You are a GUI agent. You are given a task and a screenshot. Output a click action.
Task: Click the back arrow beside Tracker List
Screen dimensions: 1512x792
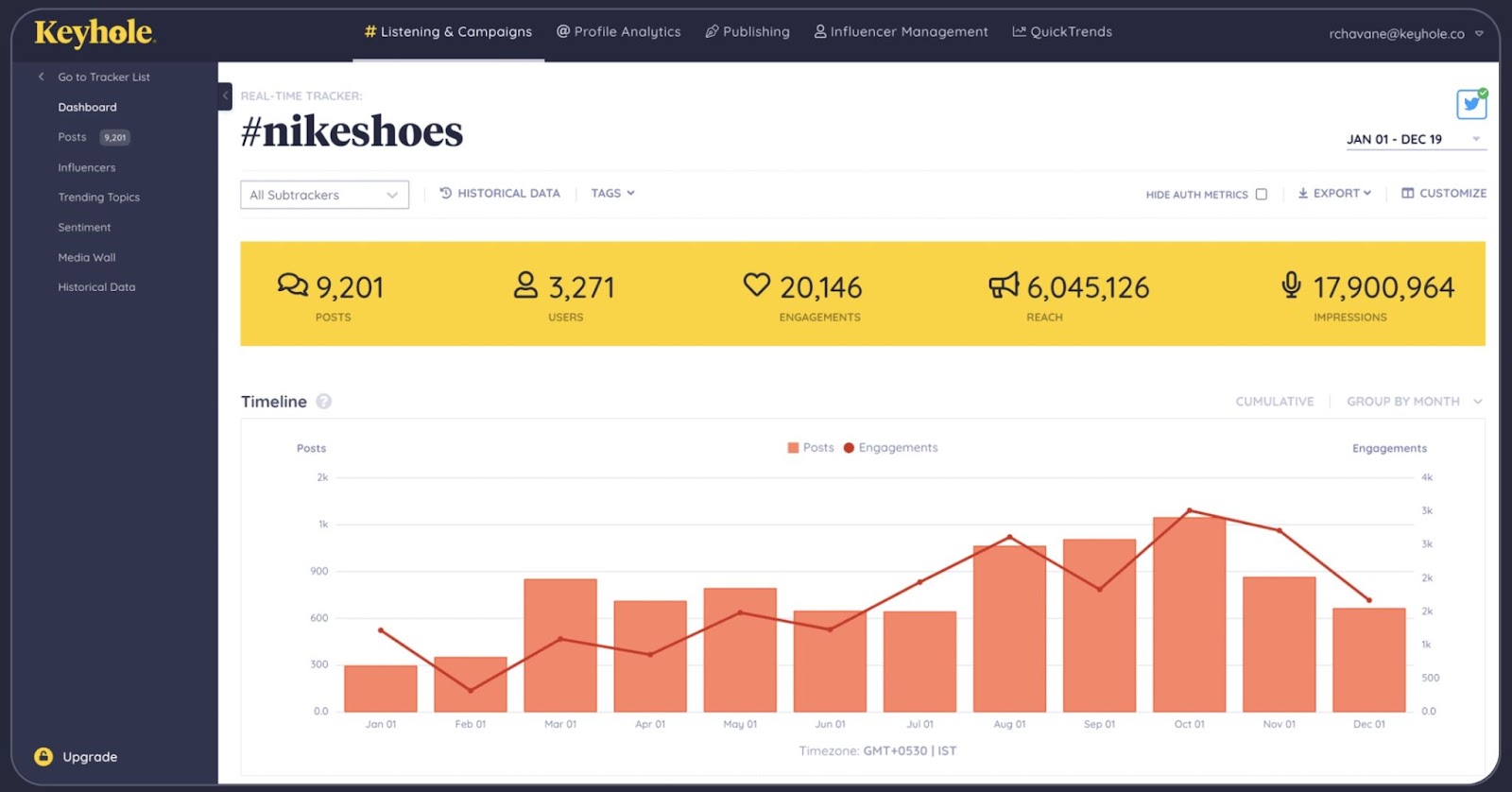click(x=41, y=77)
